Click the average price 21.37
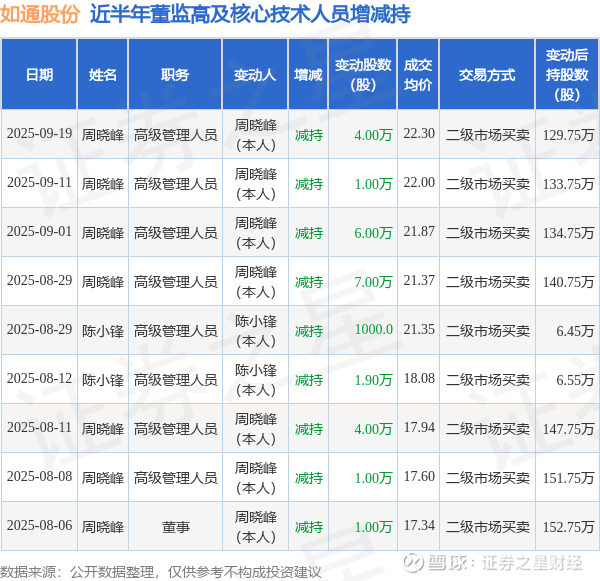600x581 pixels. tap(419, 281)
